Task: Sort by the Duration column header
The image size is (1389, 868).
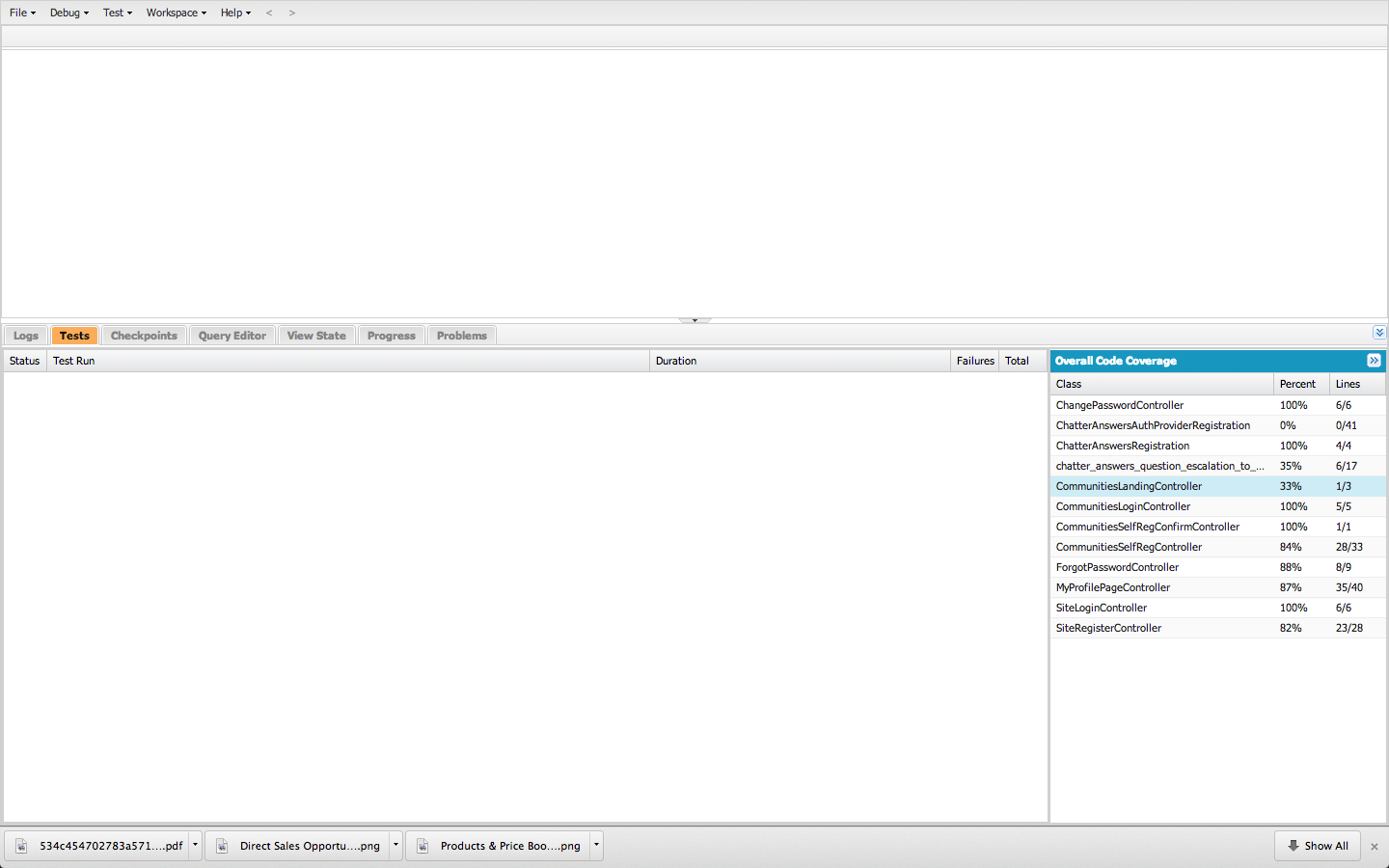Action: click(800, 361)
